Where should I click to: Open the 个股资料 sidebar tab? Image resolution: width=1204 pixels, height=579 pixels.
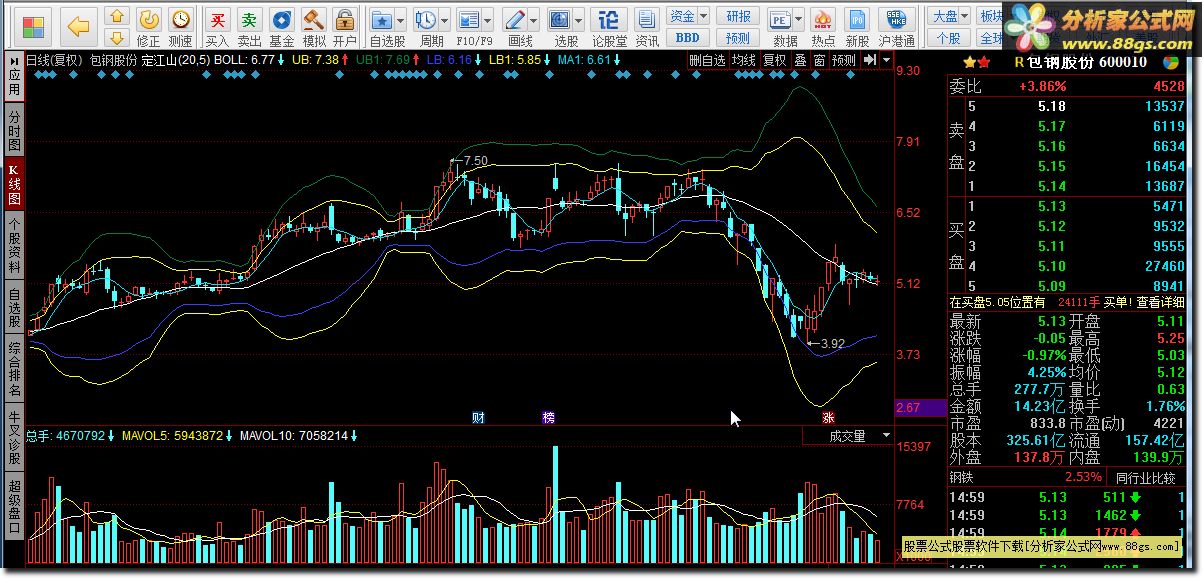[x=14, y=245]
